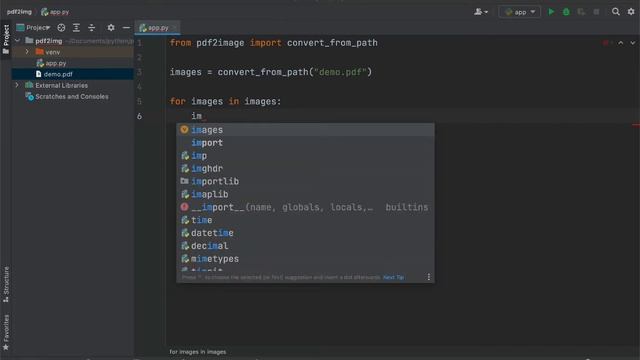Click app.py breadcrumb in navigation bar
The image size is (640, 360).
click(56, 12)
